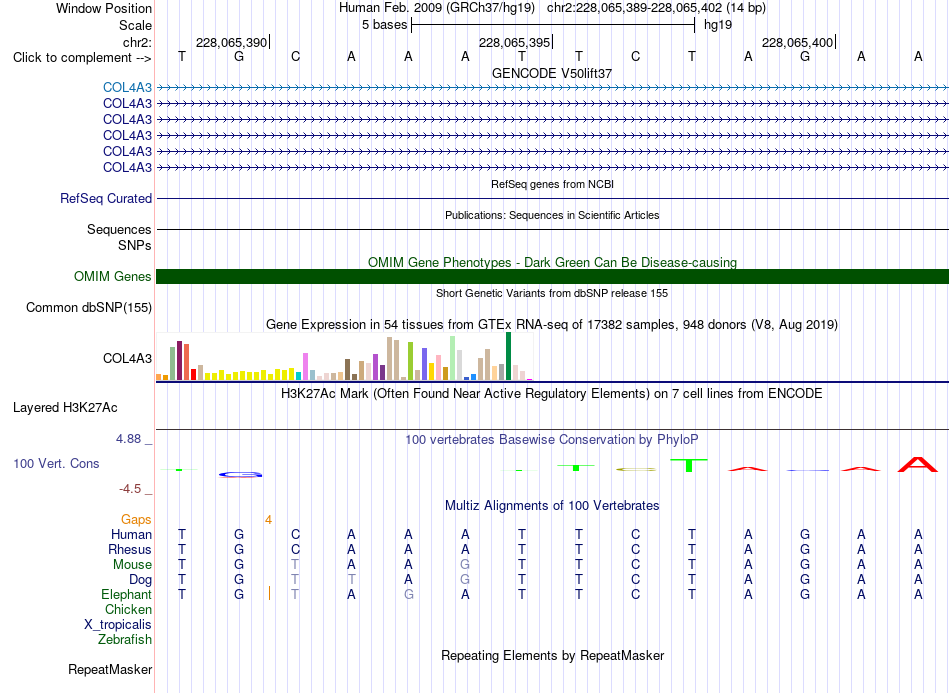Select the 100 Vert. Cons track label
This screenshot has width=950, height=693.
[56, 463]
